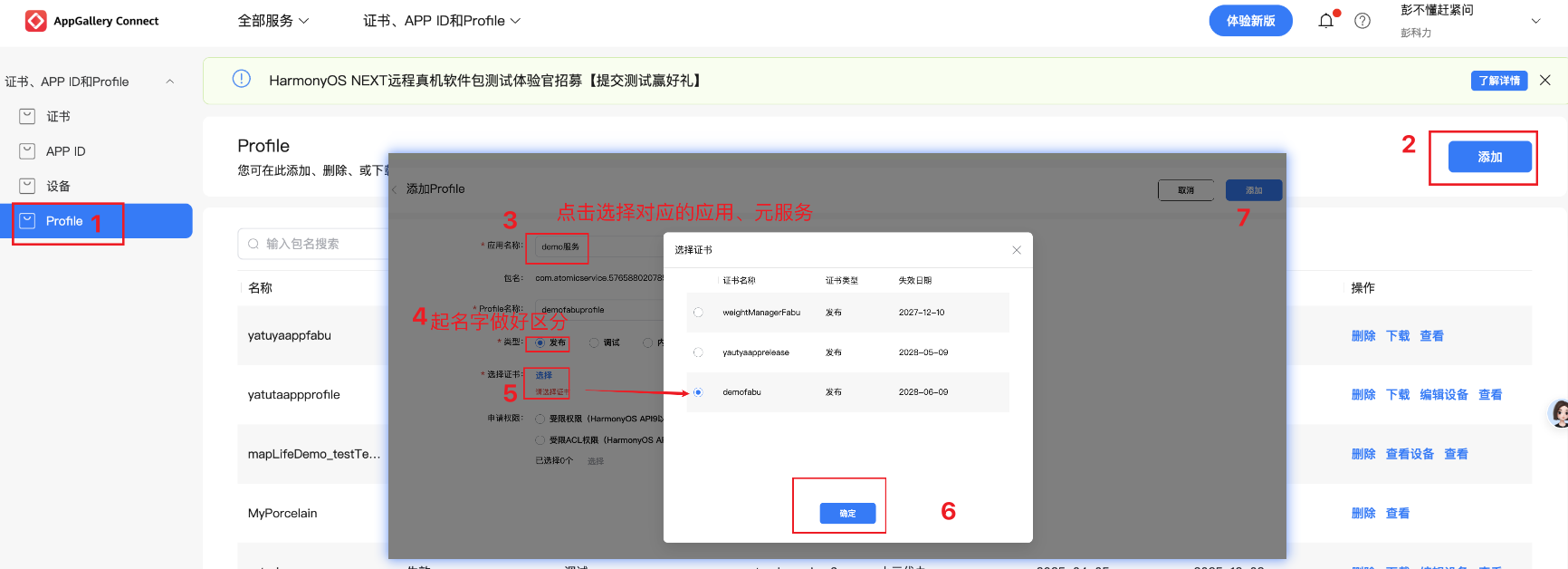
Task: Click the 输入包名搜索 search field
Action: click(312, 244)
